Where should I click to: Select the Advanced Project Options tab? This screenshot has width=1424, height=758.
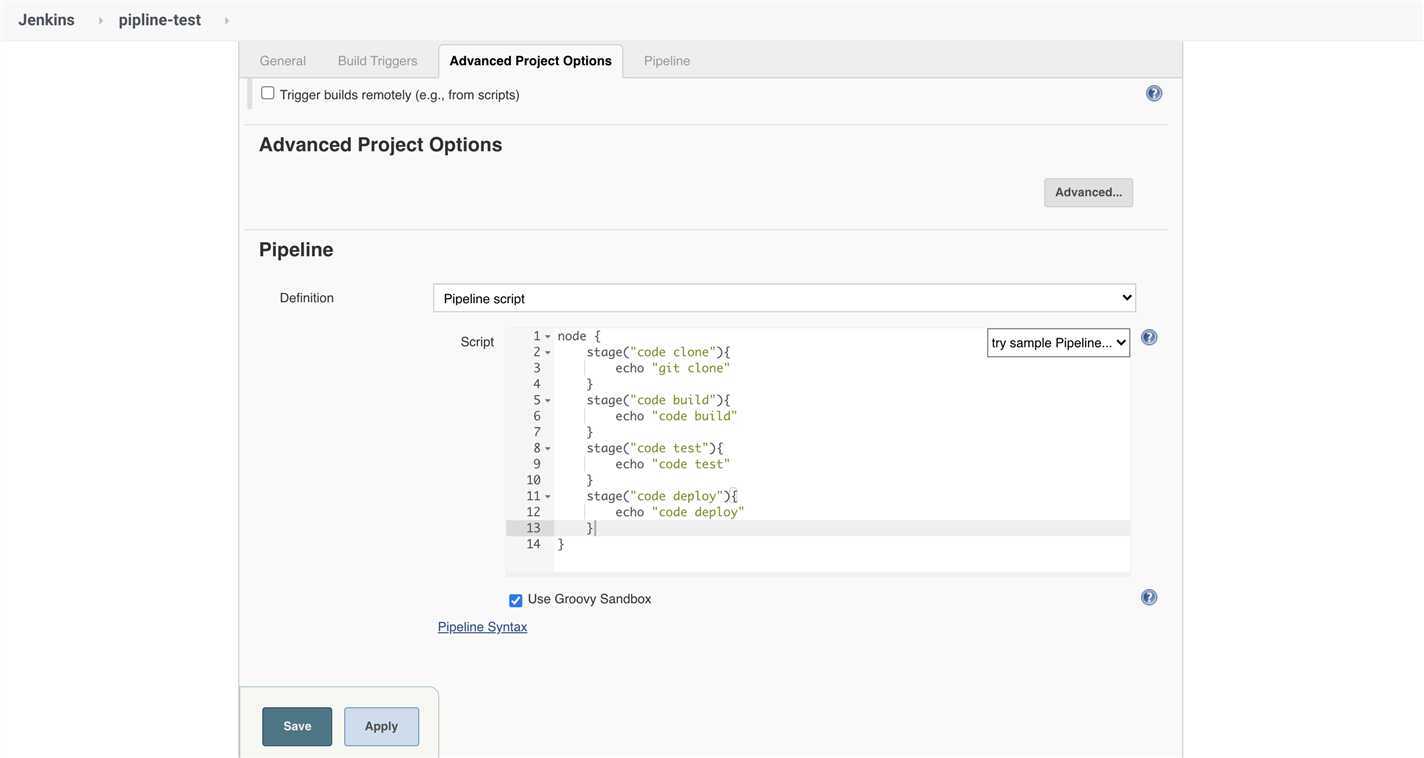[531, 61]
